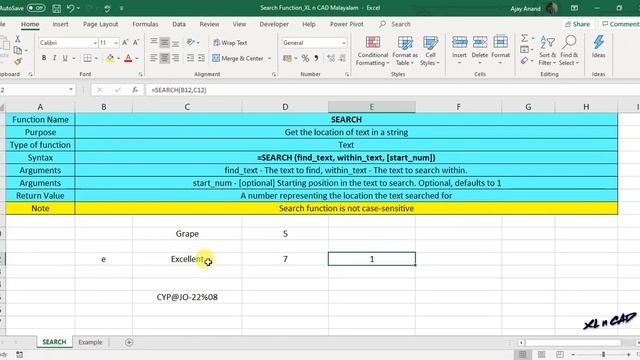Click the Comma Style icon
This screenshot has height=360, width=640.
click(316, 58)
